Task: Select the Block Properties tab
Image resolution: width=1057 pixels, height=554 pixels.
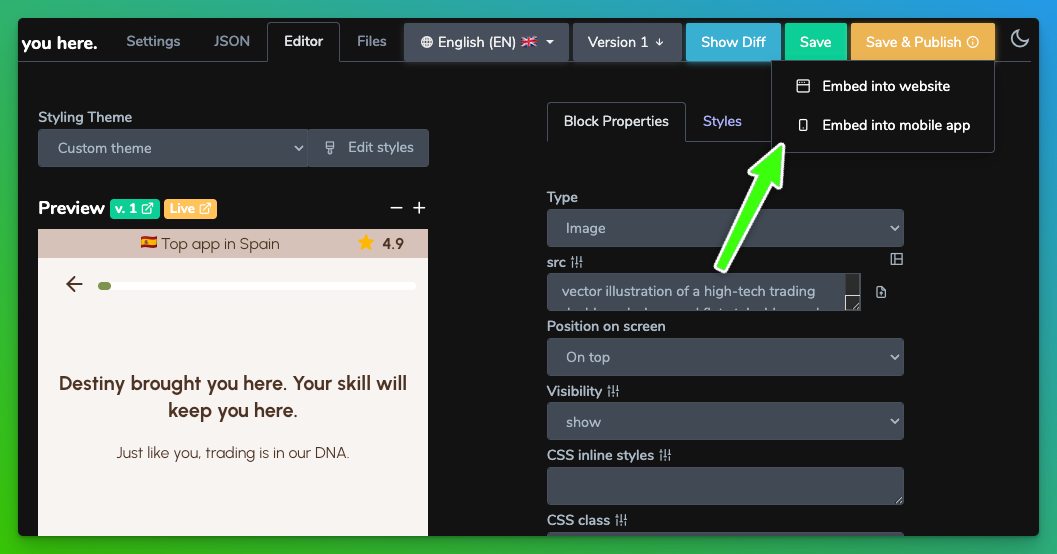Action: tap(616, 121)
